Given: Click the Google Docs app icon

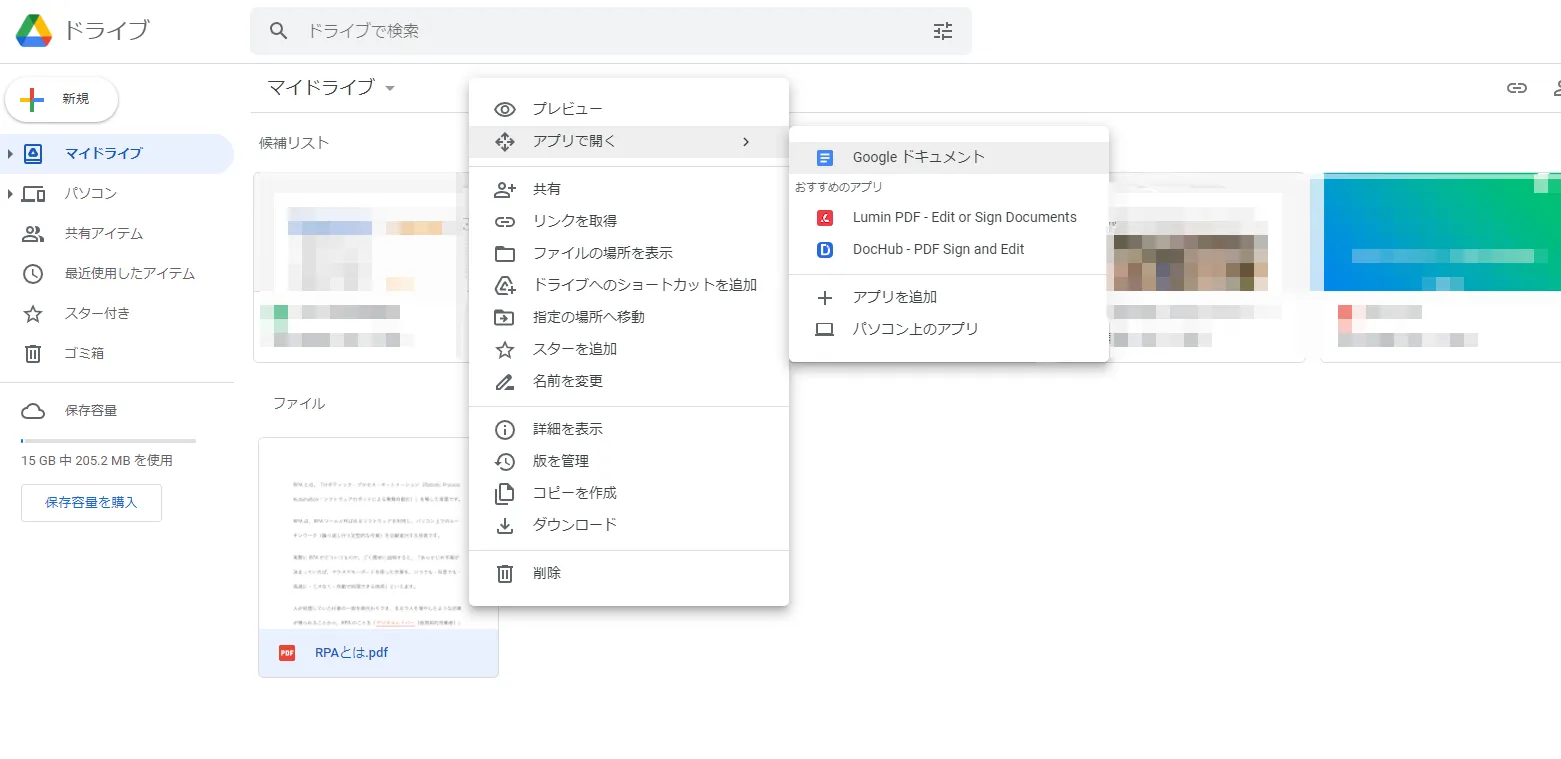Looking at the screenshot, I should 825,157.
